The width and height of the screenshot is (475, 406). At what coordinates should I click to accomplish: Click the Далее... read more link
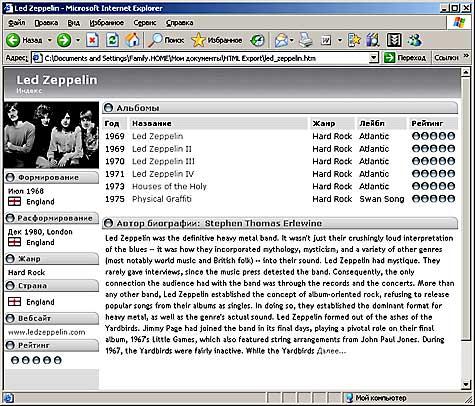tap(332, 351)
